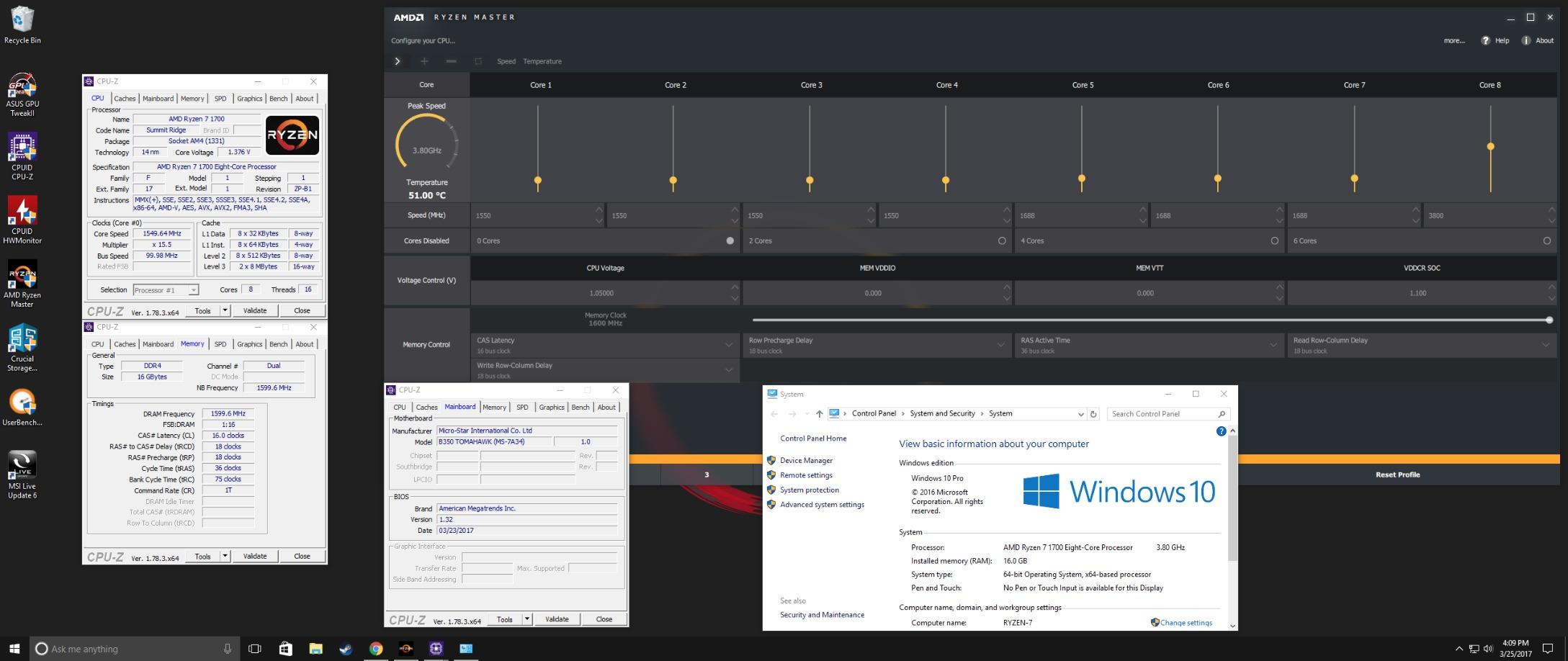The height and width of the screenshot is (661, 1568).
Task: Select the CPUID CPU-Z desktop shortcut
Action: tap(22, 156)
